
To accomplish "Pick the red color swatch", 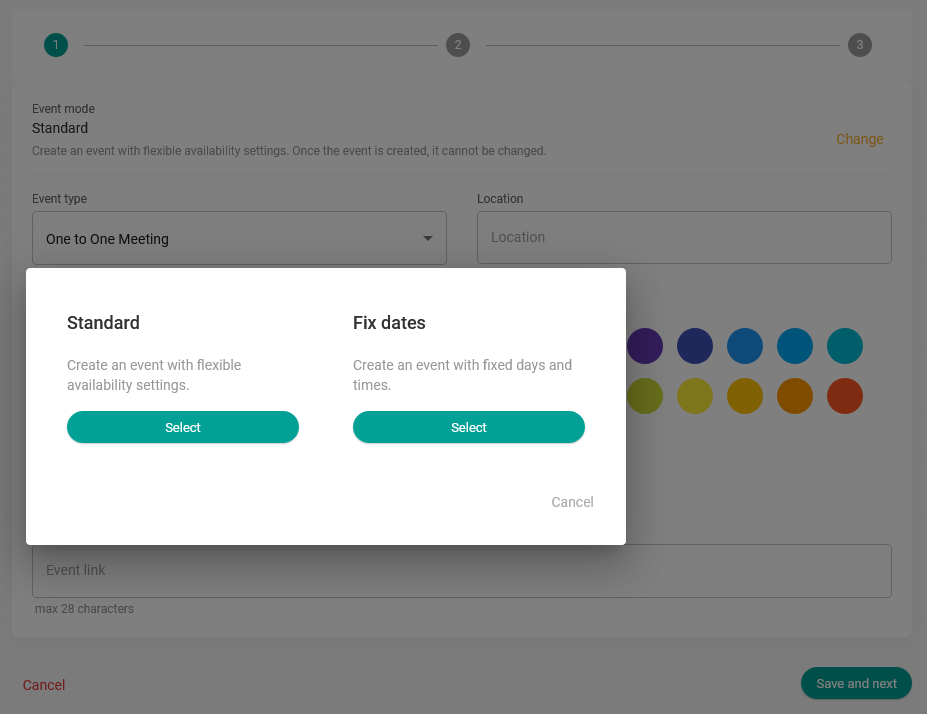I will pyautogui.click(x=845, y=396).
